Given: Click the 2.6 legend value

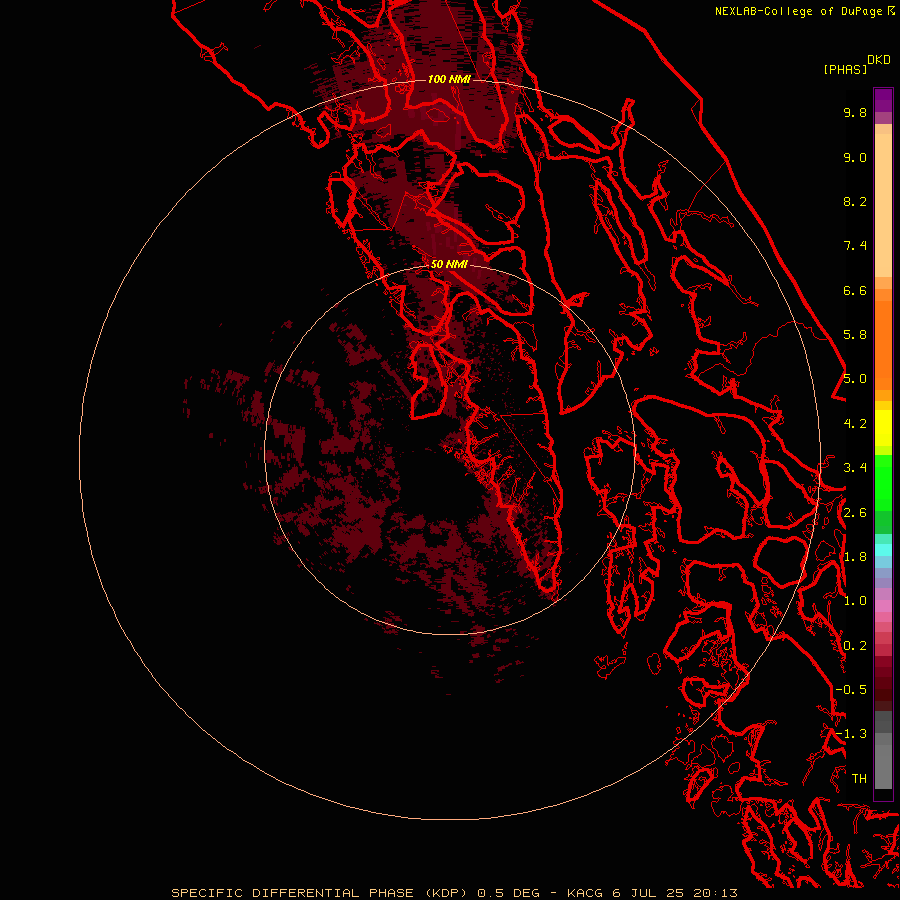Looking at the screenshot, I should [855, 513].
